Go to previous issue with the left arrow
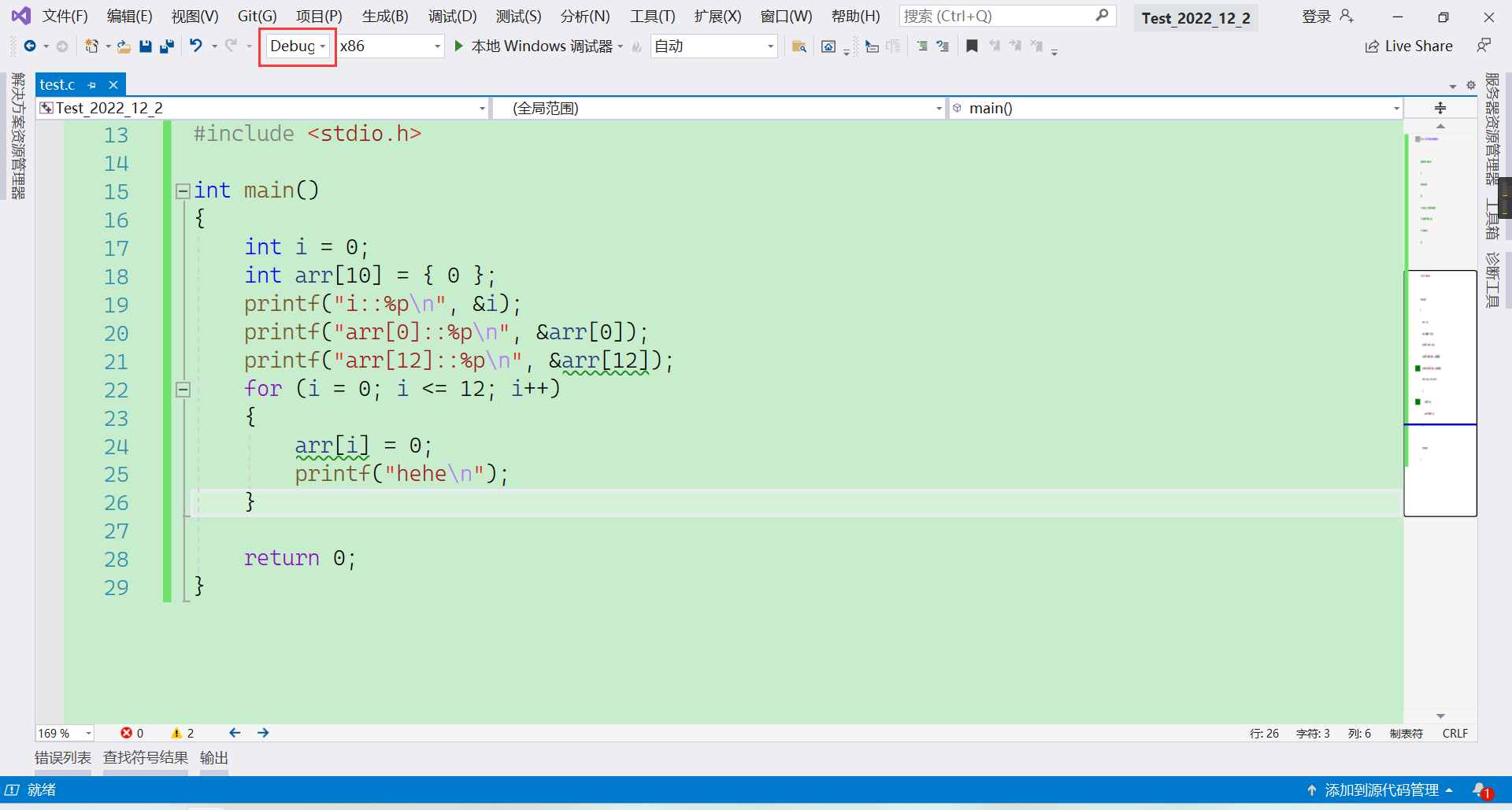 [235, 733]
